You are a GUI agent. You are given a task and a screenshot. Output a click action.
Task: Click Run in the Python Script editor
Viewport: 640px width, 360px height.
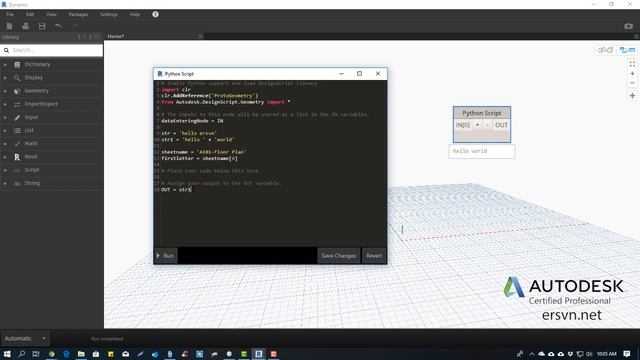[165, 256]
